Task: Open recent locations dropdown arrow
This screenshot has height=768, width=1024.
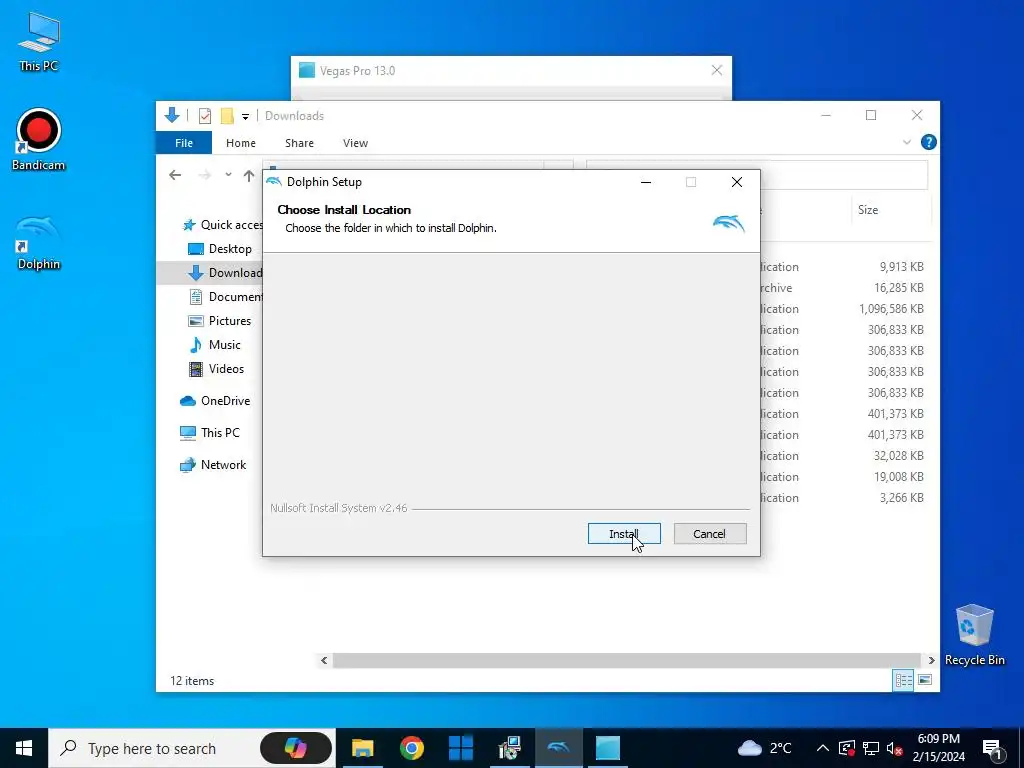Action: (x=228, y=175)
